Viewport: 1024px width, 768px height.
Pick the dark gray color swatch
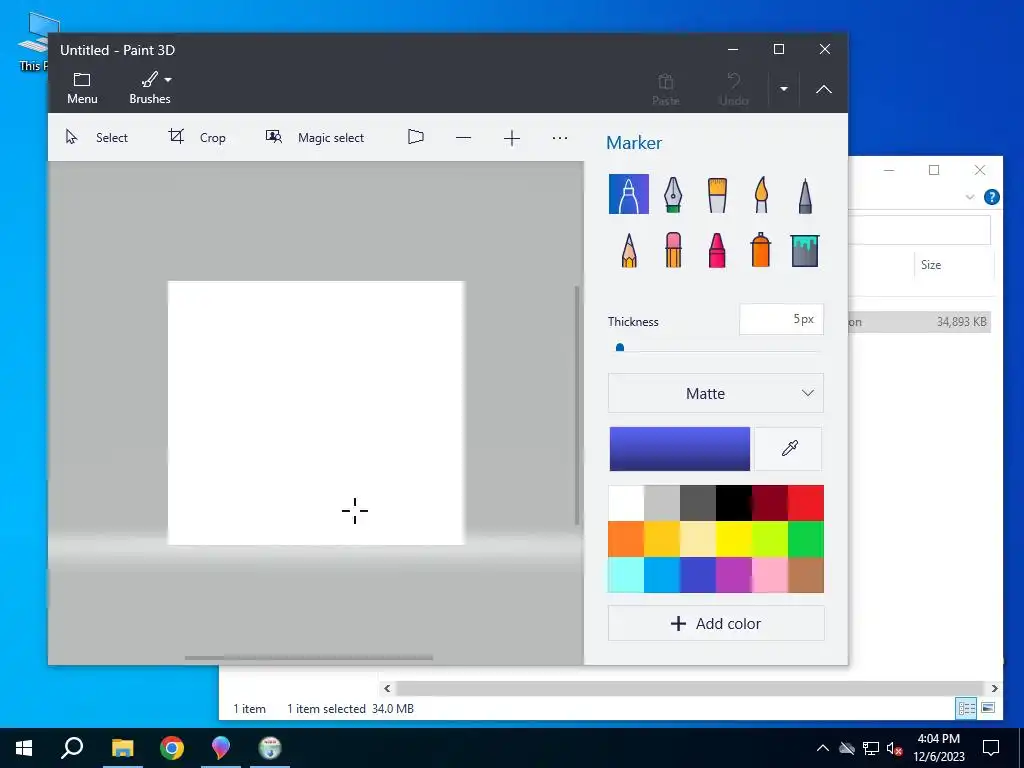tap(697, 503)
